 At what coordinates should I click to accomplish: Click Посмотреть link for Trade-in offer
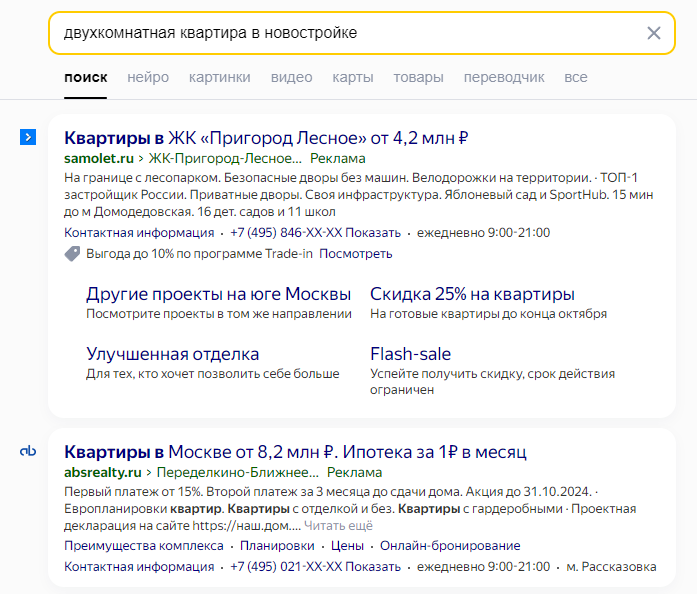pos(356,253)
